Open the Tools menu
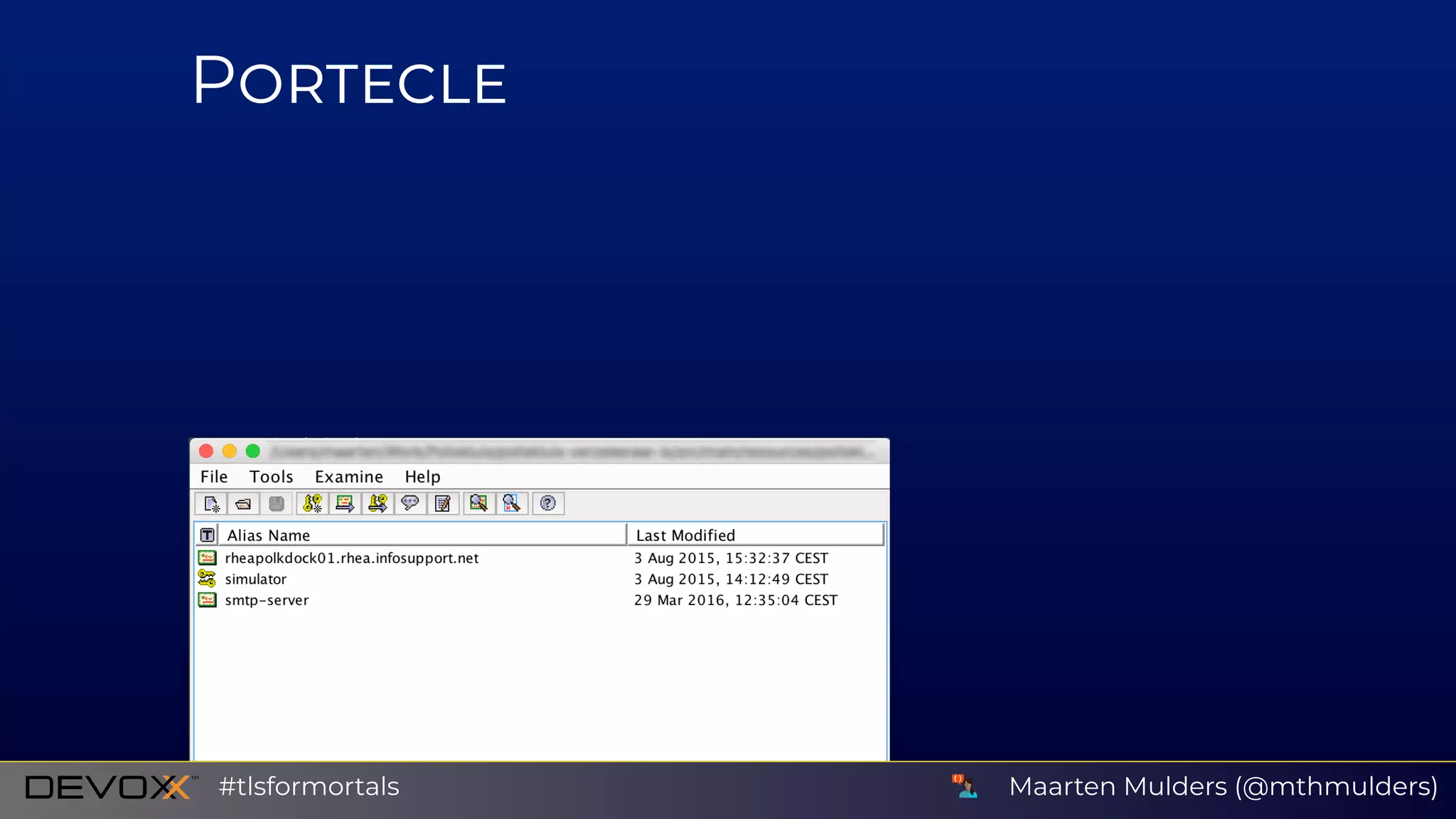1456x819 pixels. pos(271,477)
